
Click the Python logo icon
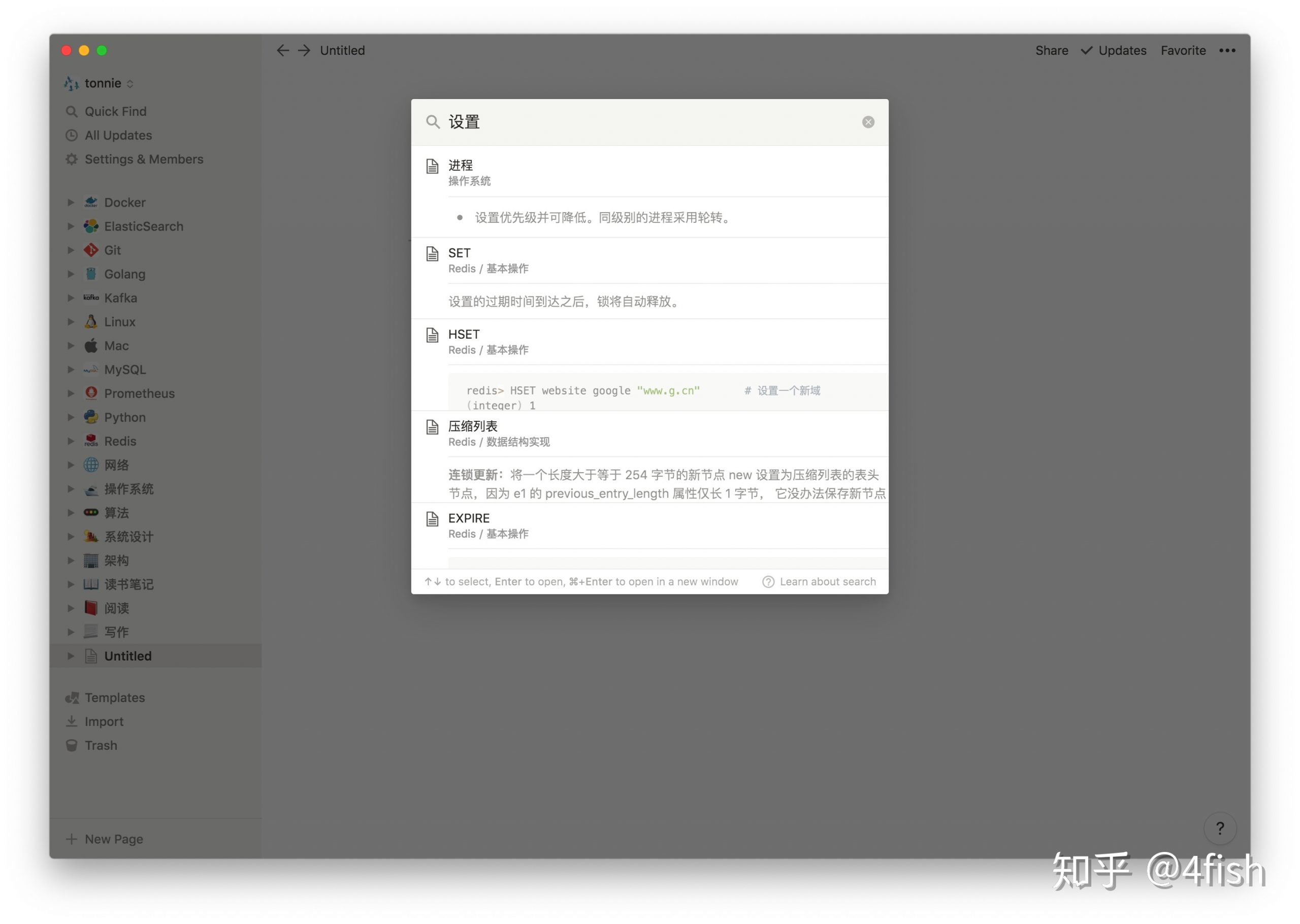(x=90, y=418)
